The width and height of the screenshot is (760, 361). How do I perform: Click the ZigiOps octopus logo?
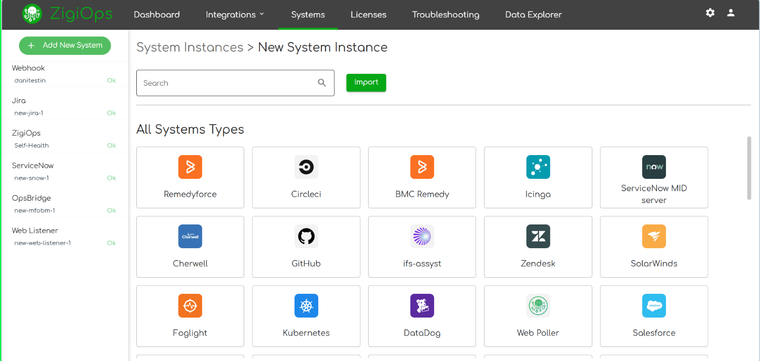point(32,14)
